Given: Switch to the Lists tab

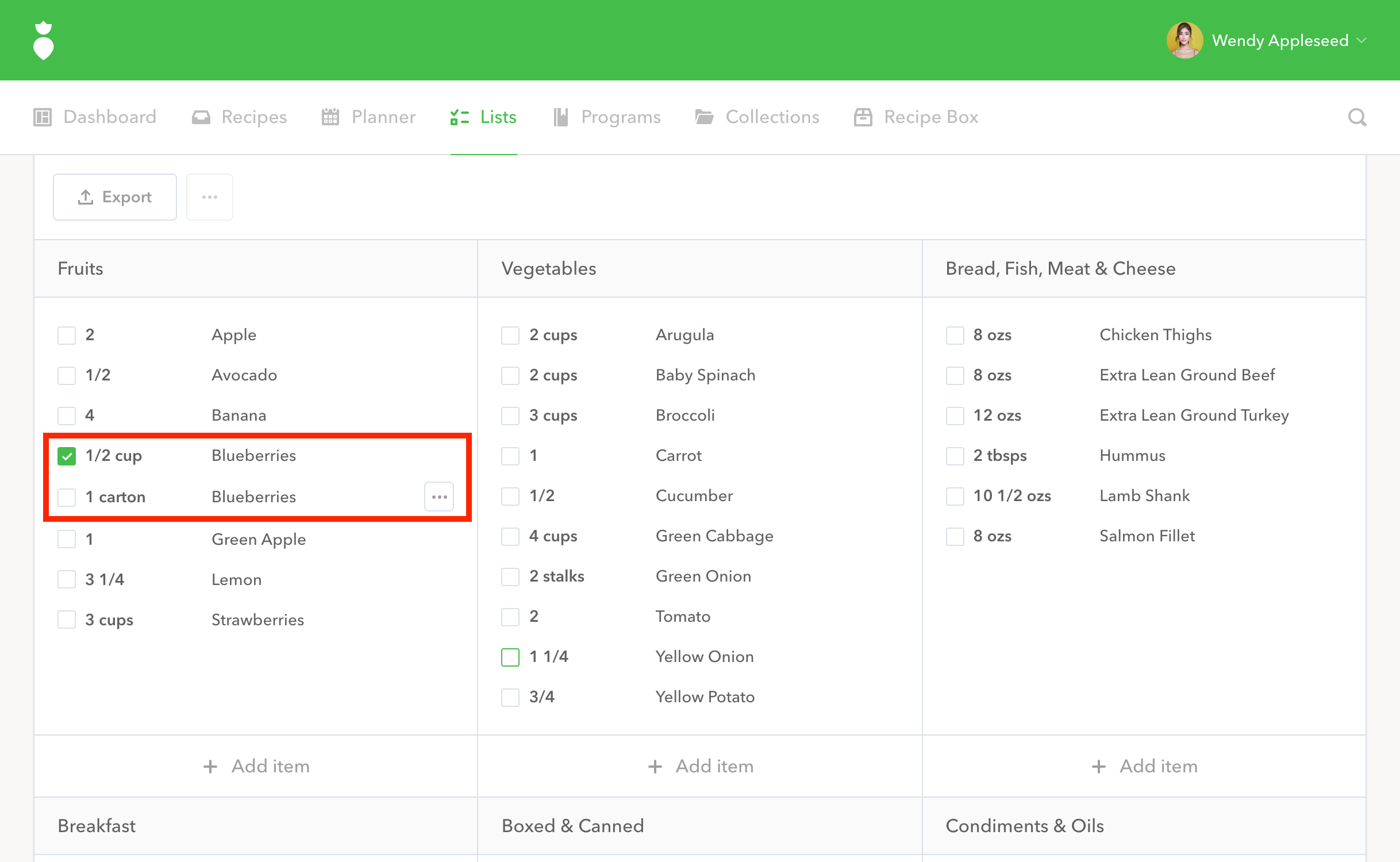Looking at the screenshot, I should click(483, 117).
